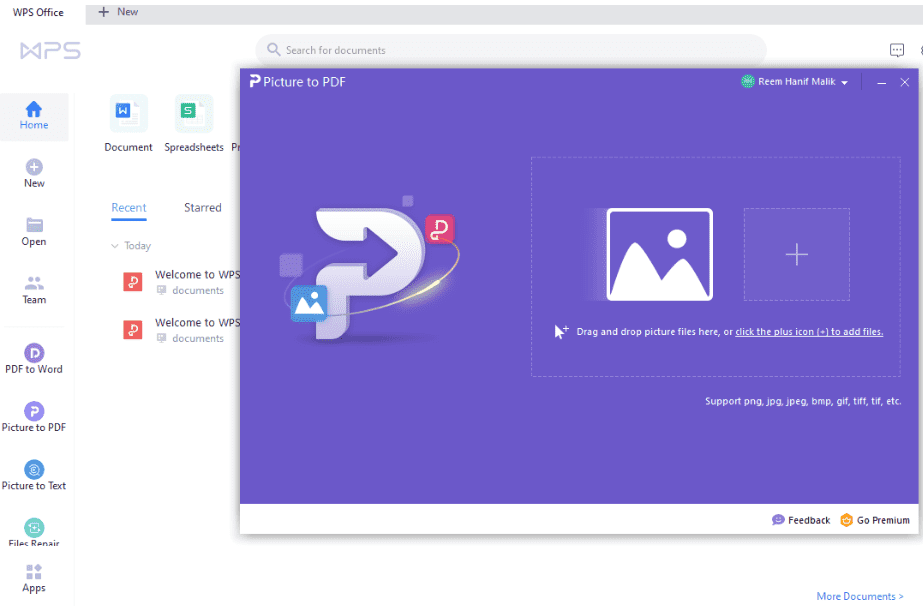Open the Apps grid icon
The width and height of the screenshot is (923, 607).
point(34,573)
